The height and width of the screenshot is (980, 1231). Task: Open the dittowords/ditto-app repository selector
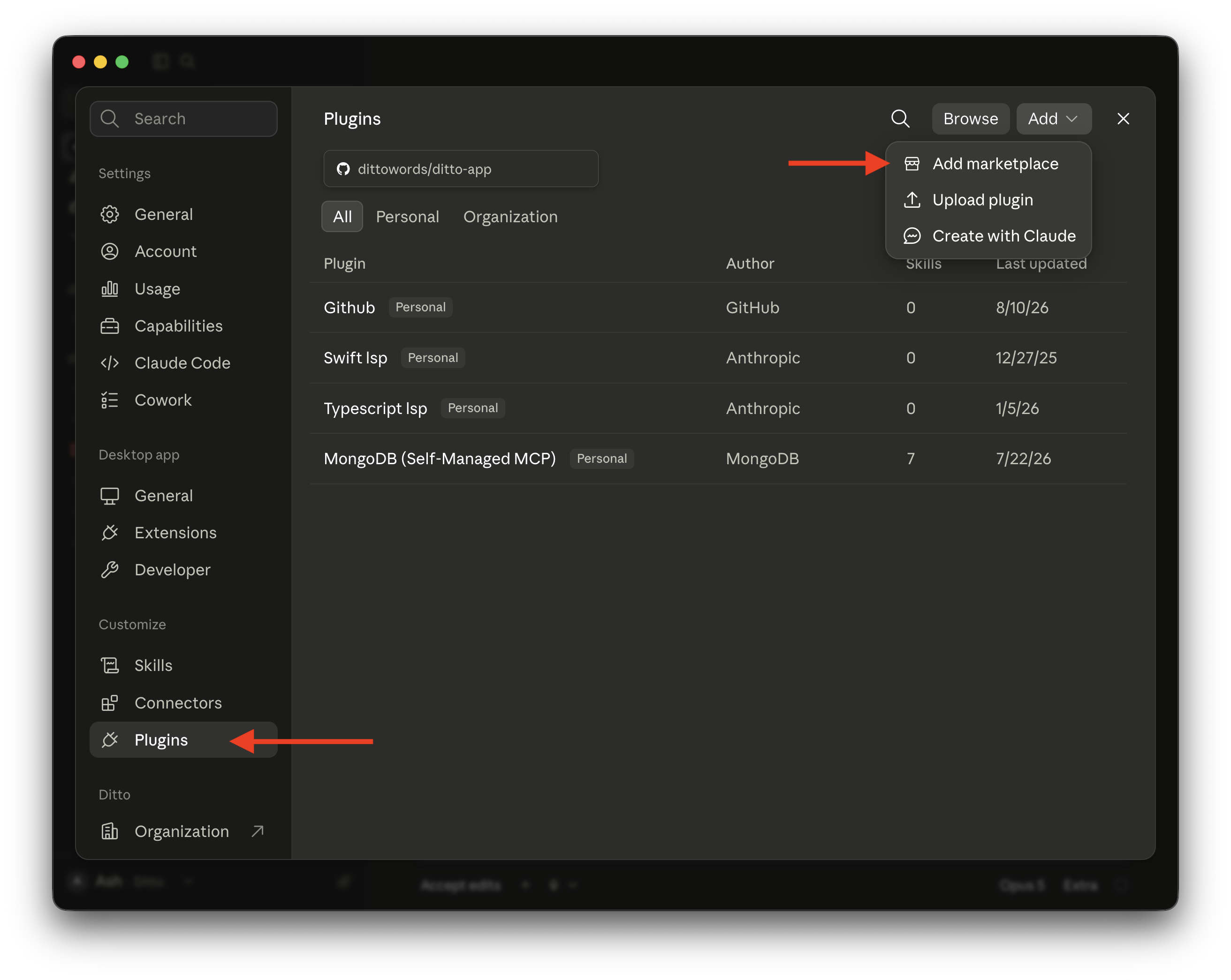tap(461, 169)
